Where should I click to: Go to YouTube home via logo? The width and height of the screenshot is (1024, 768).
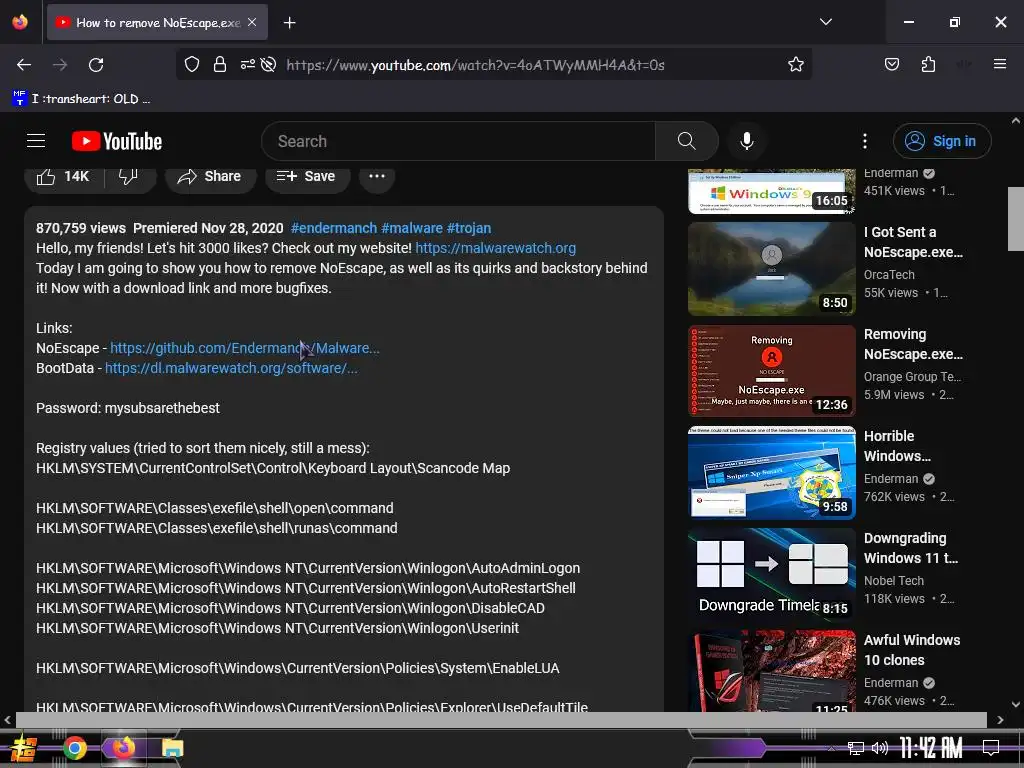(x=117, y=141)
